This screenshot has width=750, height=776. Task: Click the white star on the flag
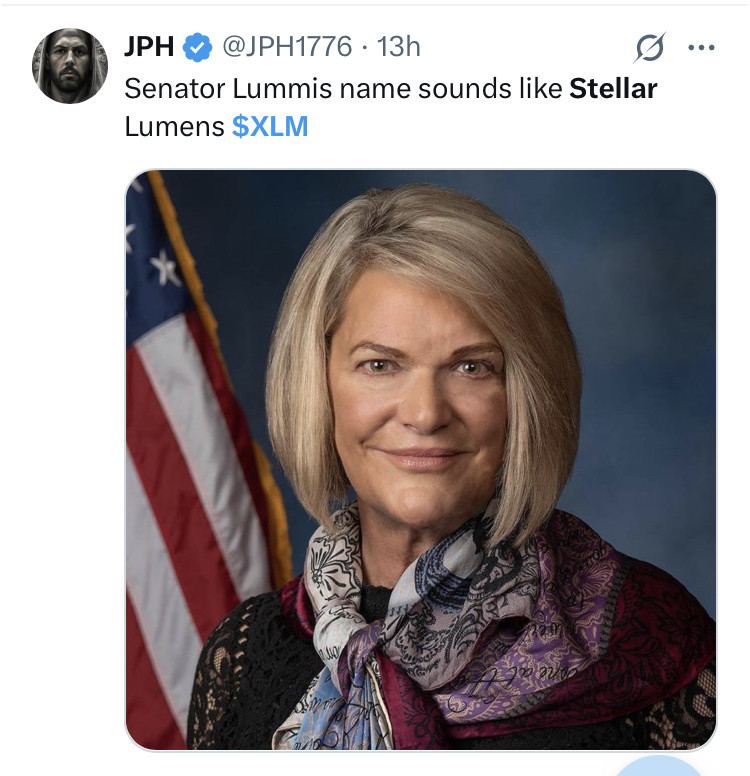tap(165, 267)
